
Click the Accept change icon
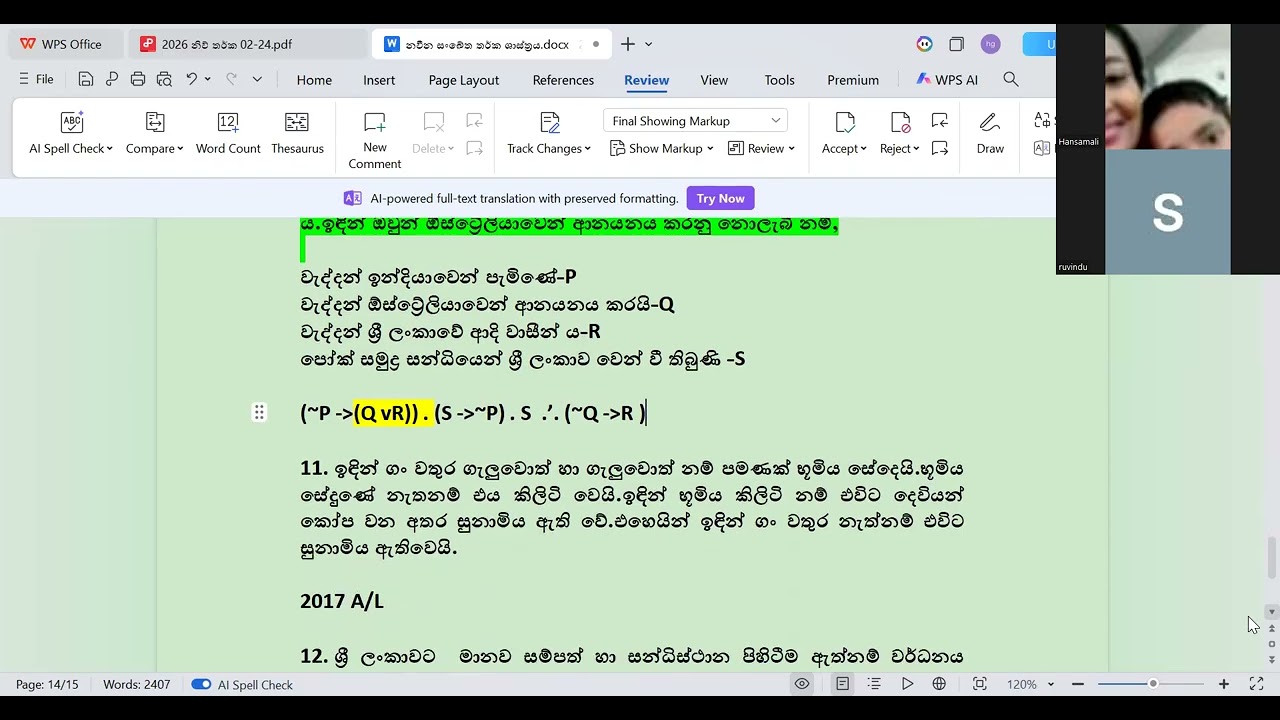(x=845, y=123)
